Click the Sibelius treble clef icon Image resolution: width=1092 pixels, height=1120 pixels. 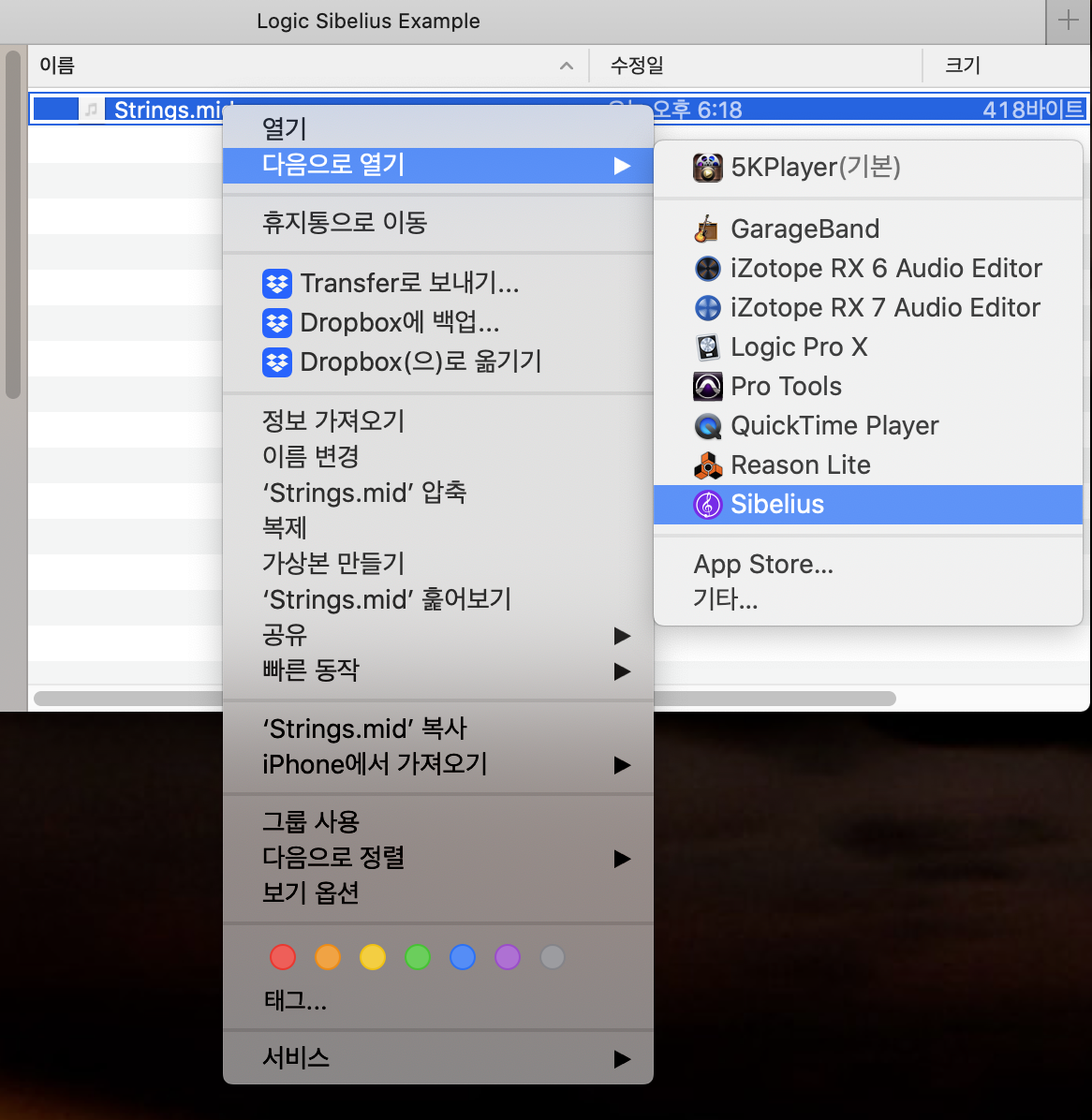pos(708,505)
